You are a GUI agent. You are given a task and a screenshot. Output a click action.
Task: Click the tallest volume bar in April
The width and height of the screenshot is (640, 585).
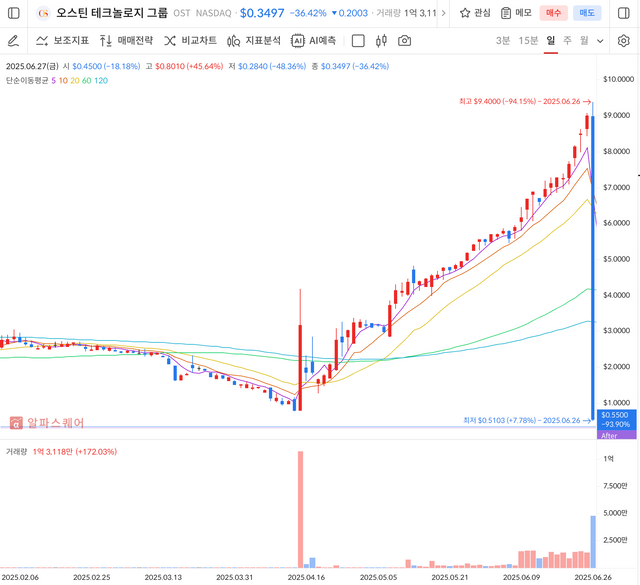(x=300, y=509)
